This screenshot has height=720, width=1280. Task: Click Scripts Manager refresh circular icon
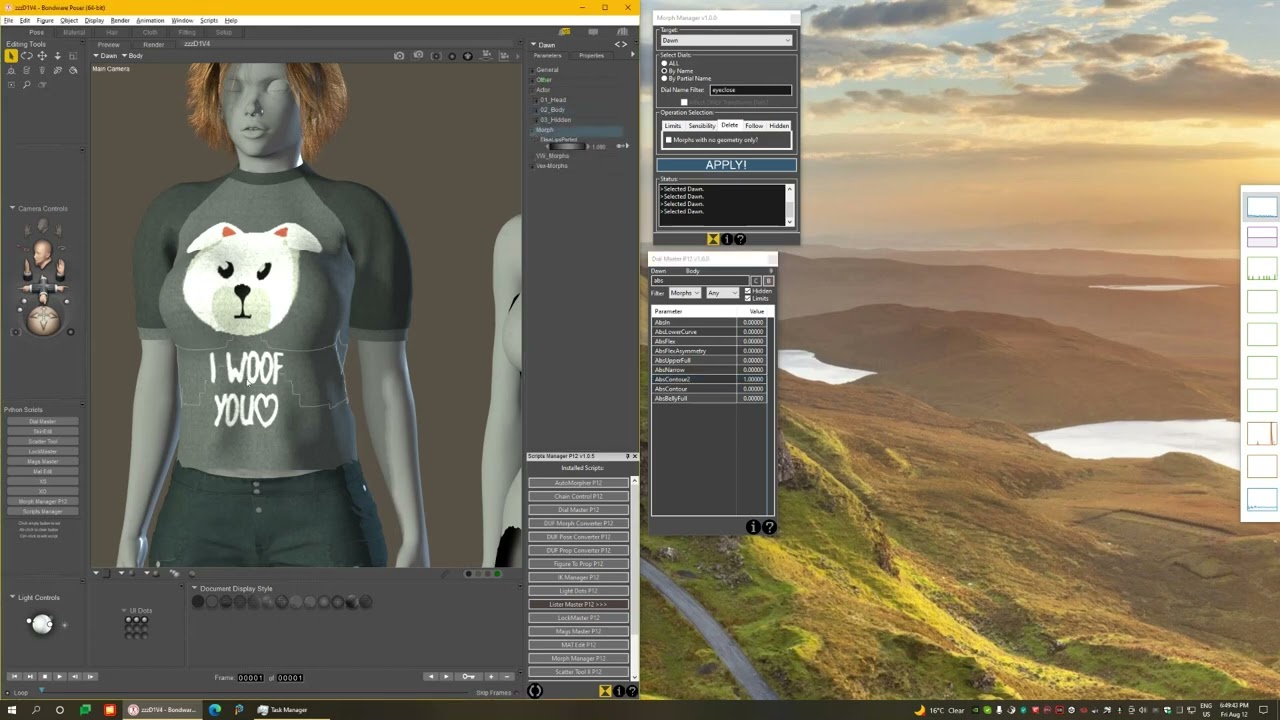(535, 691)
